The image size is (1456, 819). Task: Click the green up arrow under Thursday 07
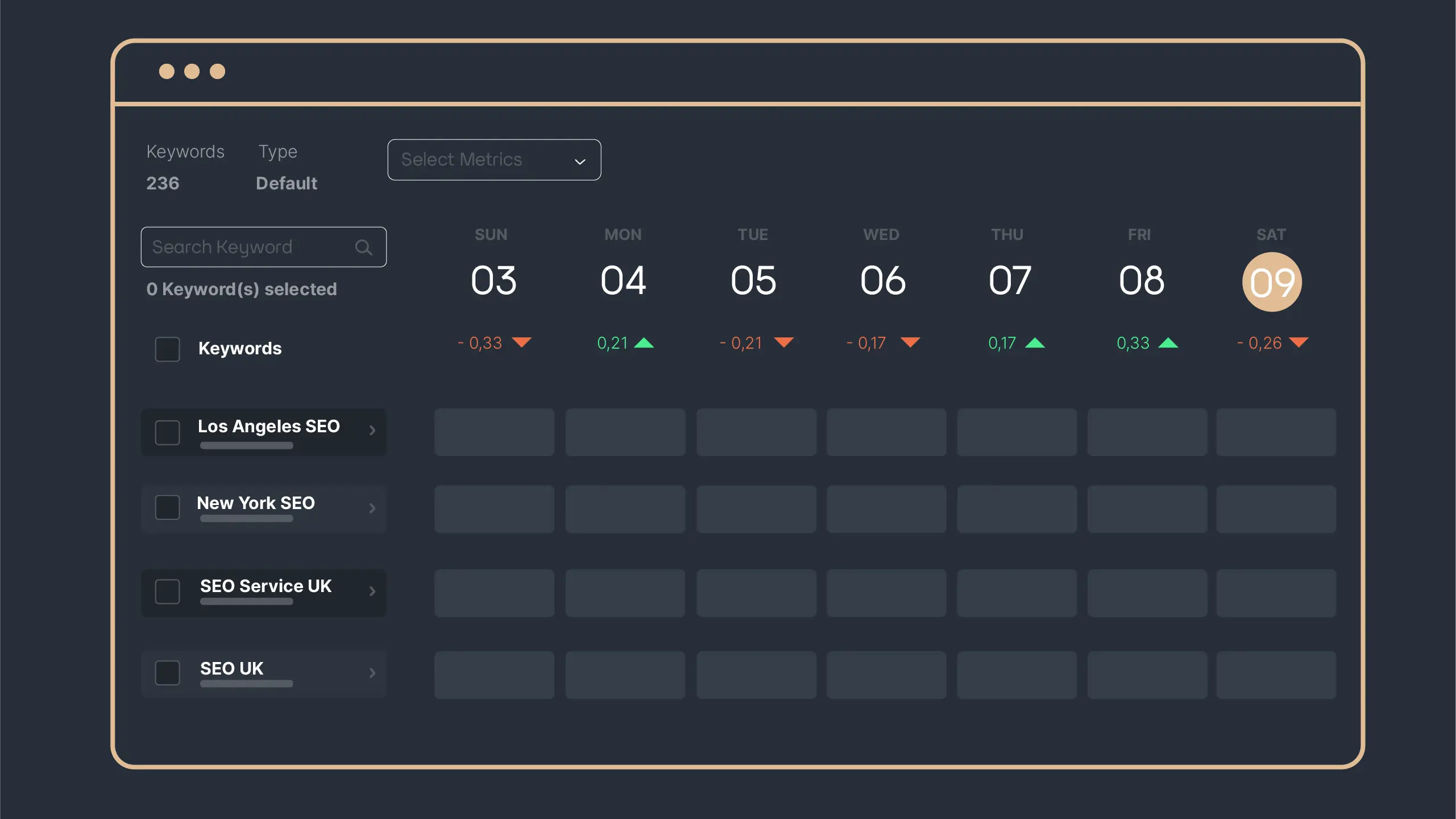(x=1035, y=342)
